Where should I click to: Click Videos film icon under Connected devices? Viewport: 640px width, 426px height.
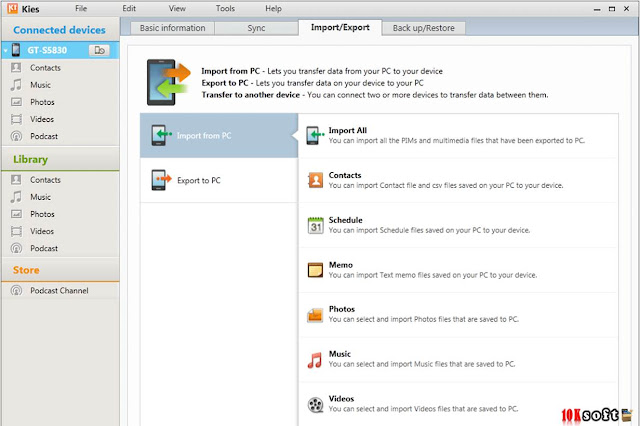pyautogui.click(x=16, y=119)
